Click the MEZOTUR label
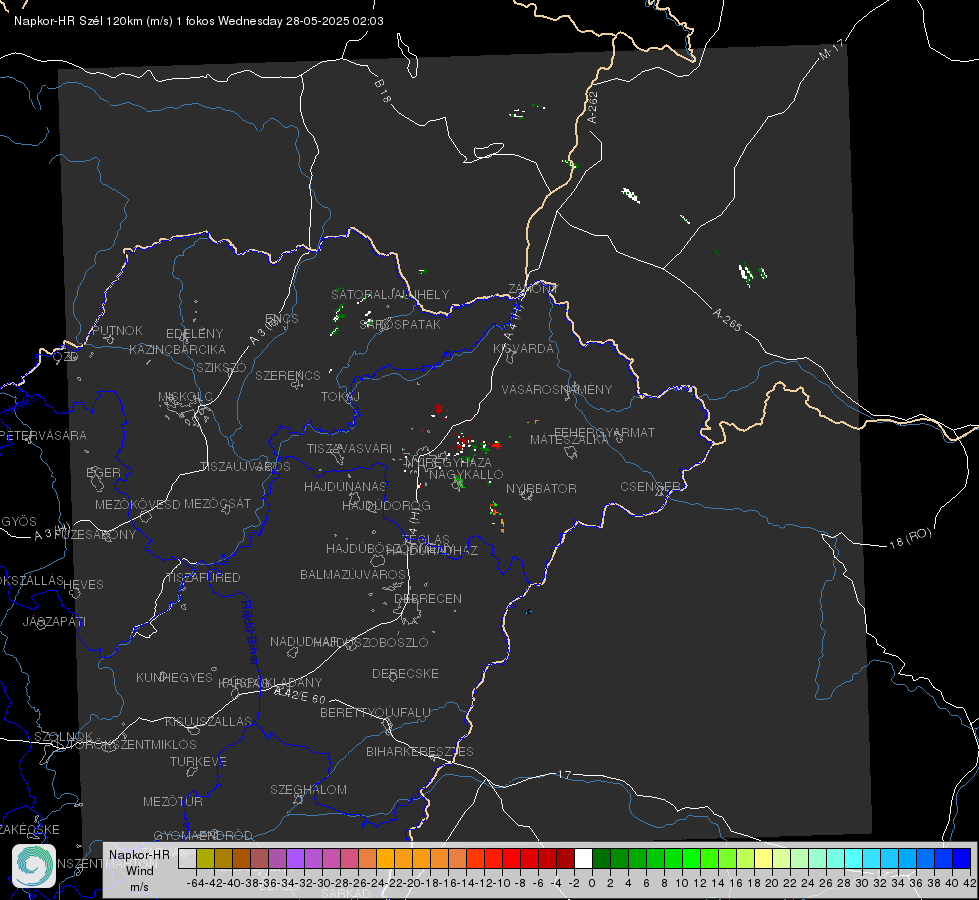This screenshot has width=979, height=900. click(173, 801)
